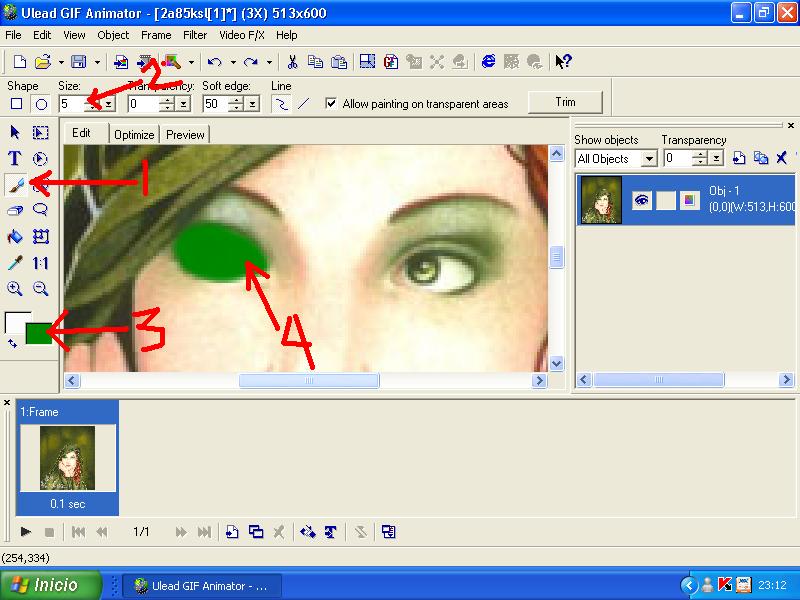Click Ulead GIF Animator taskbar button
This screenshot has width=800, height=600.
[201, 586]
